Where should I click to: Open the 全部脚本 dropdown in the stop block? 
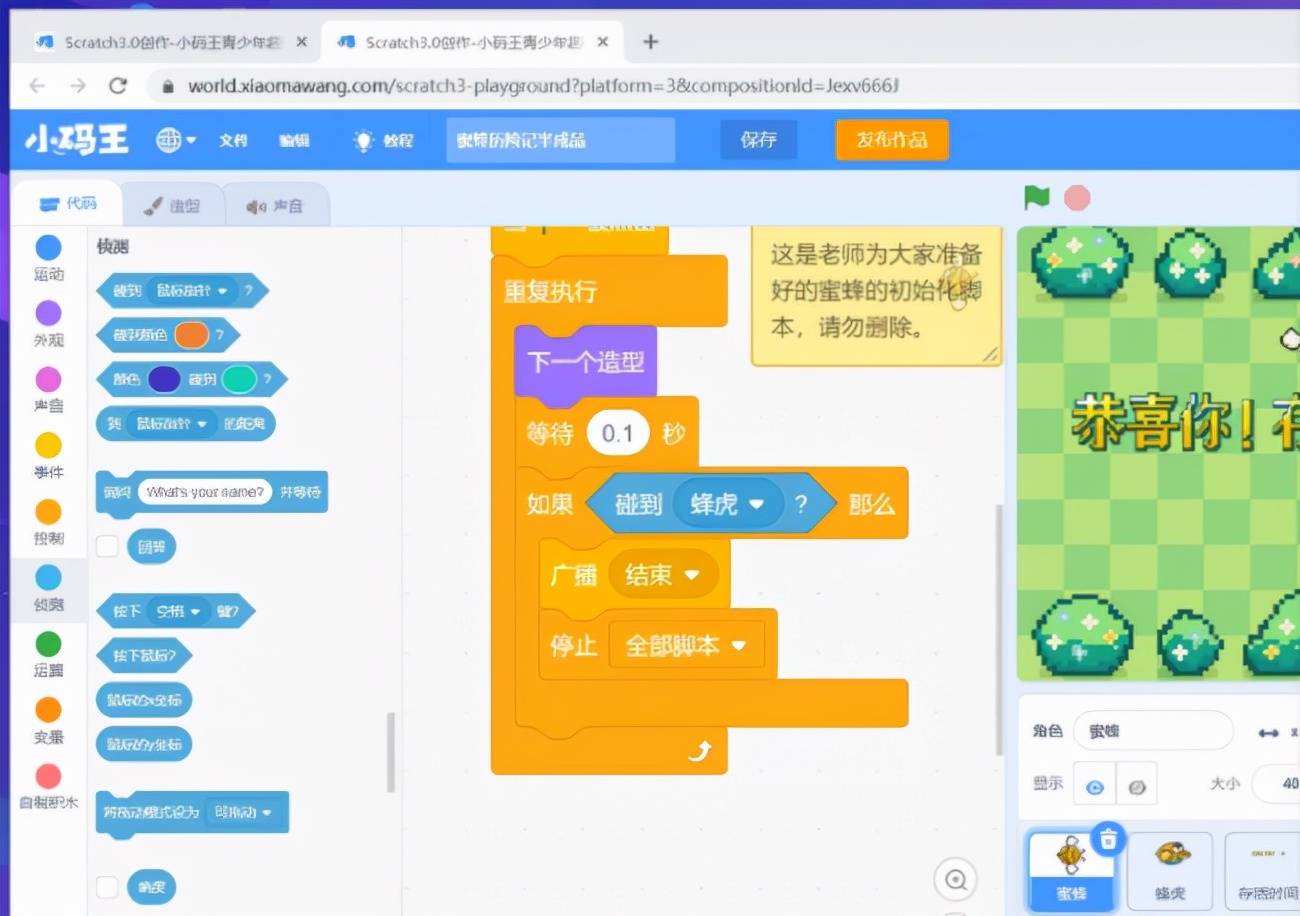(x=686, y=644)
